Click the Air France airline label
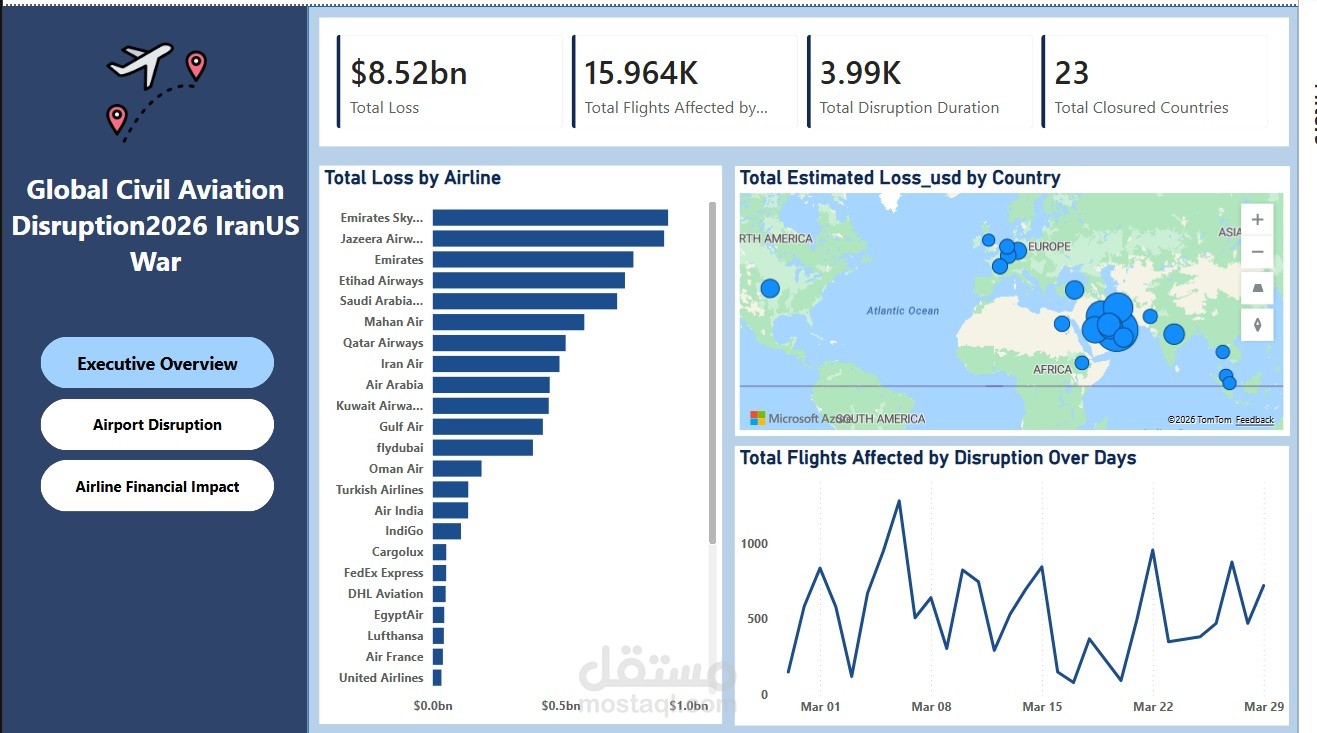The width and height of the screenshot is (1317, 733). pos(394,657)
